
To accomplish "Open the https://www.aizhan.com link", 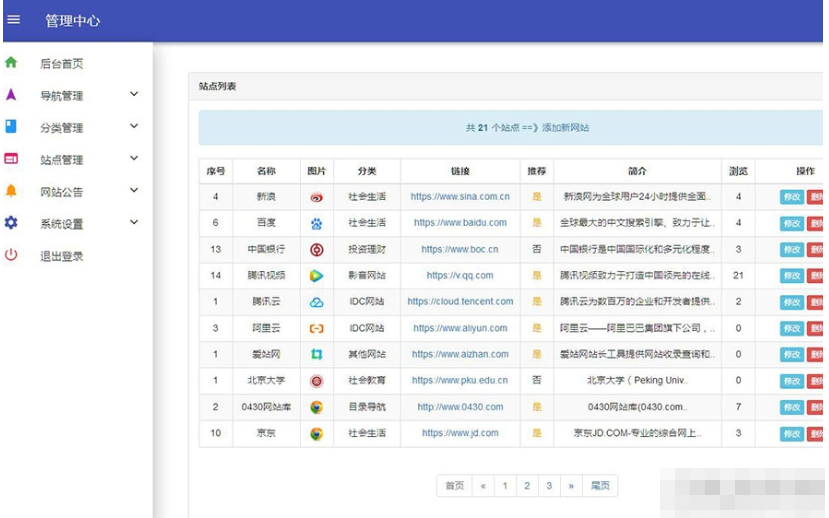I will [460, 354].
